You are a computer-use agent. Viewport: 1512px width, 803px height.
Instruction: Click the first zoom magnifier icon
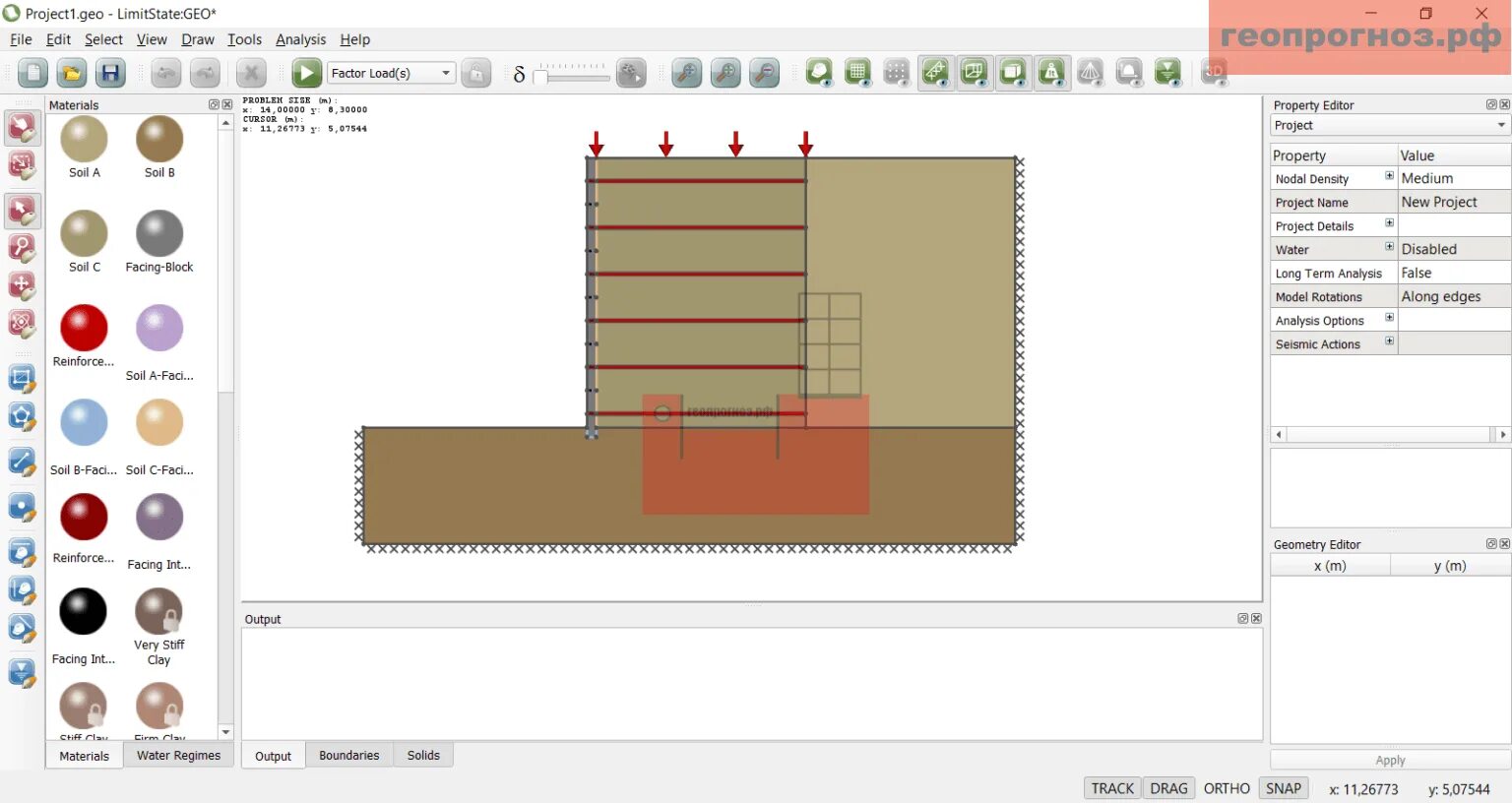tap(686, 73)
